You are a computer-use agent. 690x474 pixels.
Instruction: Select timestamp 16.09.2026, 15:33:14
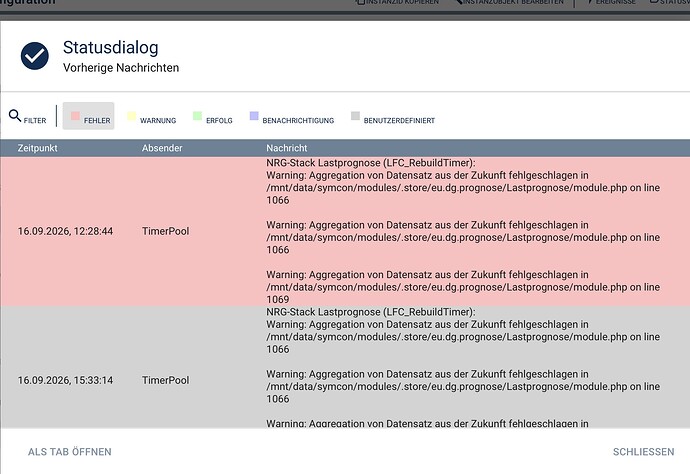[65, 380]
